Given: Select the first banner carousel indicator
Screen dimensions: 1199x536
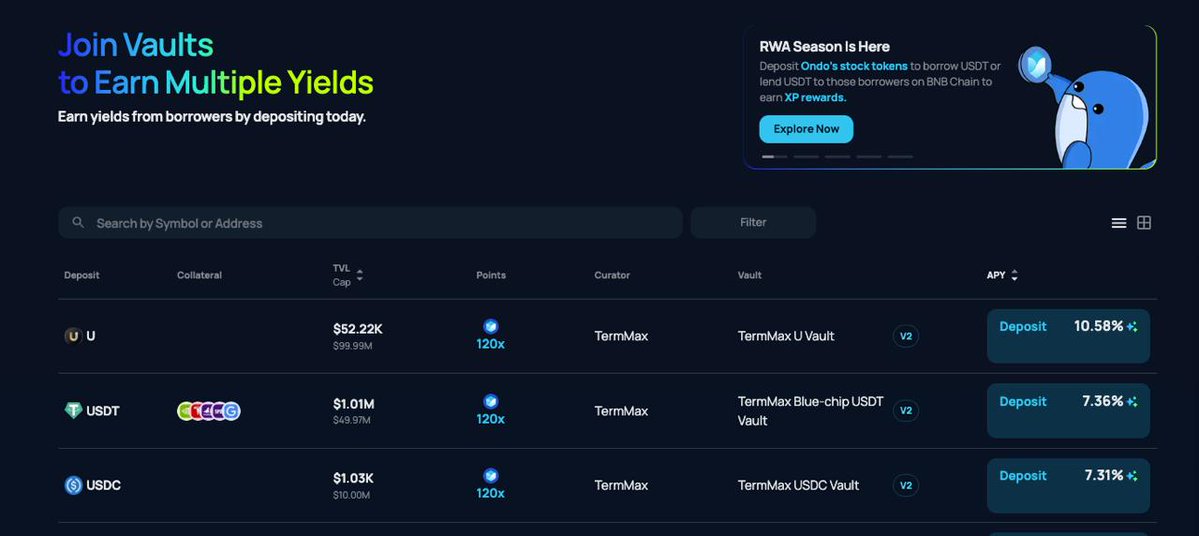Looking at the screenshot, I should pos(774,157).
